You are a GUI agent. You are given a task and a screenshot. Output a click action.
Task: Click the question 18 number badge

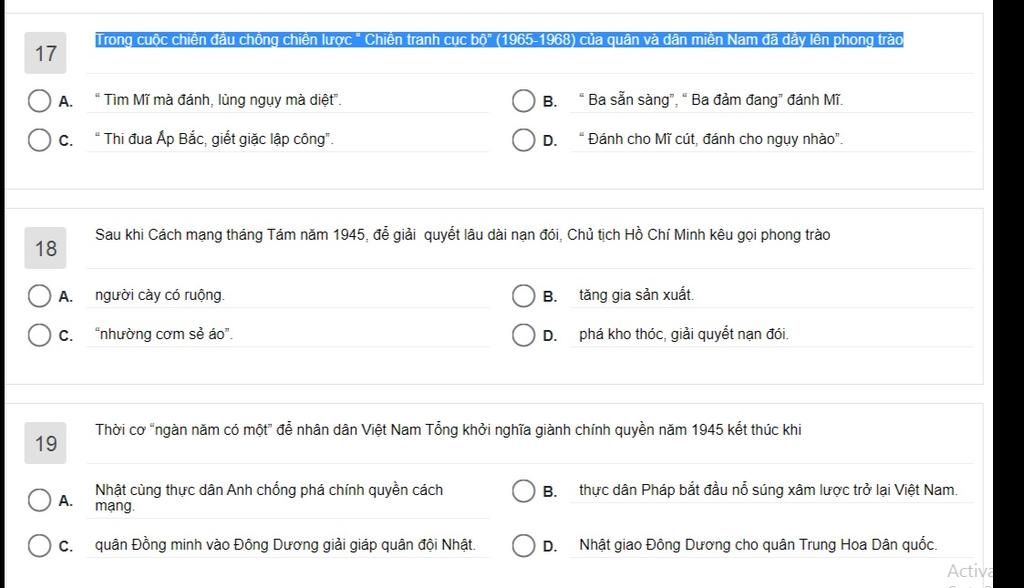pyautogui.click(x=46, y=248)
